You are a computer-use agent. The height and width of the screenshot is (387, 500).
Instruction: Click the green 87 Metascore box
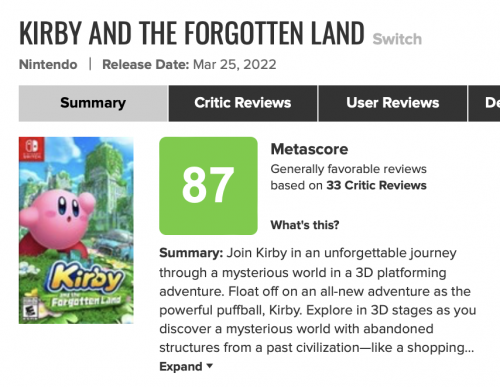click(x=208, y=186)
